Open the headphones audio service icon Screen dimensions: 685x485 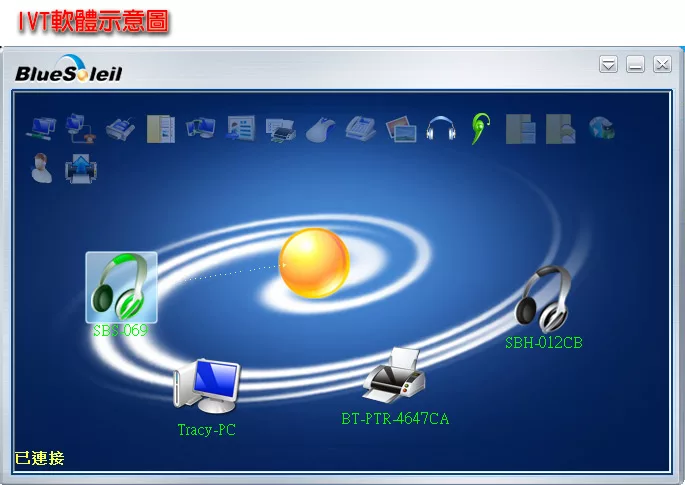[441, 129]
